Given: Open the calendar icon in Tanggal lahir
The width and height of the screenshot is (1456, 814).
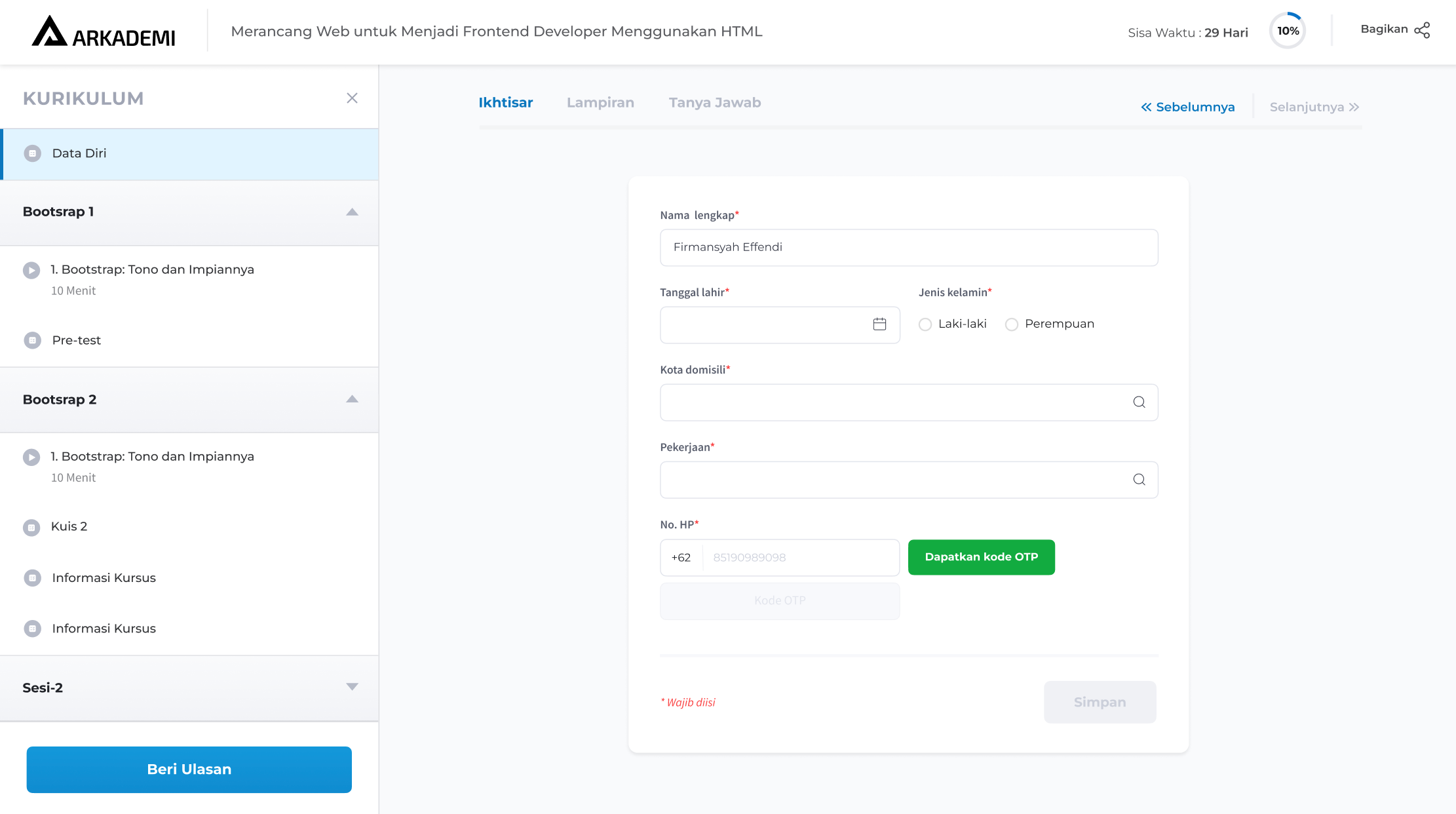Looking at the screenshot, I should tap(879, 324).
